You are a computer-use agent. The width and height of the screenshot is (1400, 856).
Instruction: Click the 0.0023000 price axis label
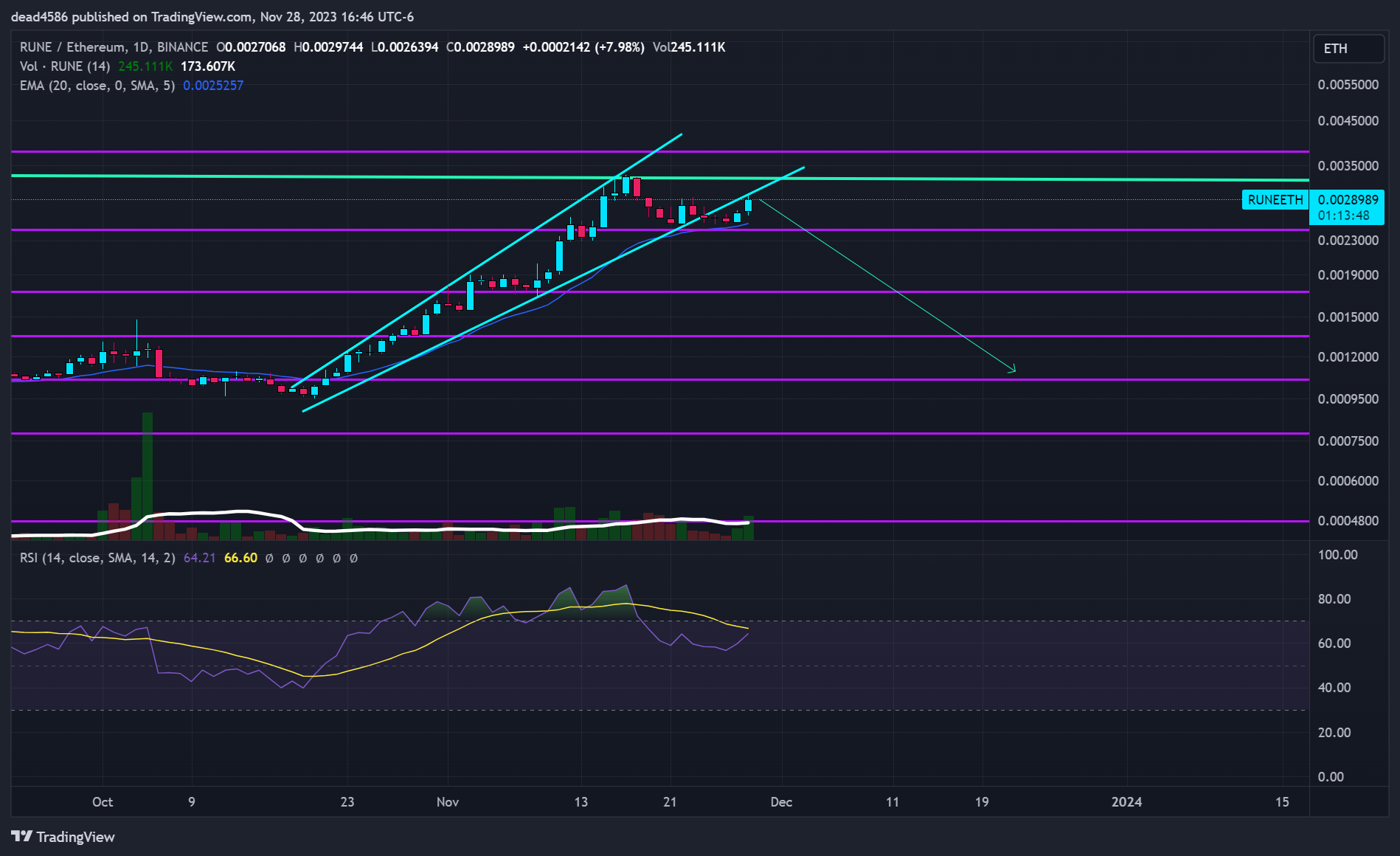click(x=1348, y=241)
